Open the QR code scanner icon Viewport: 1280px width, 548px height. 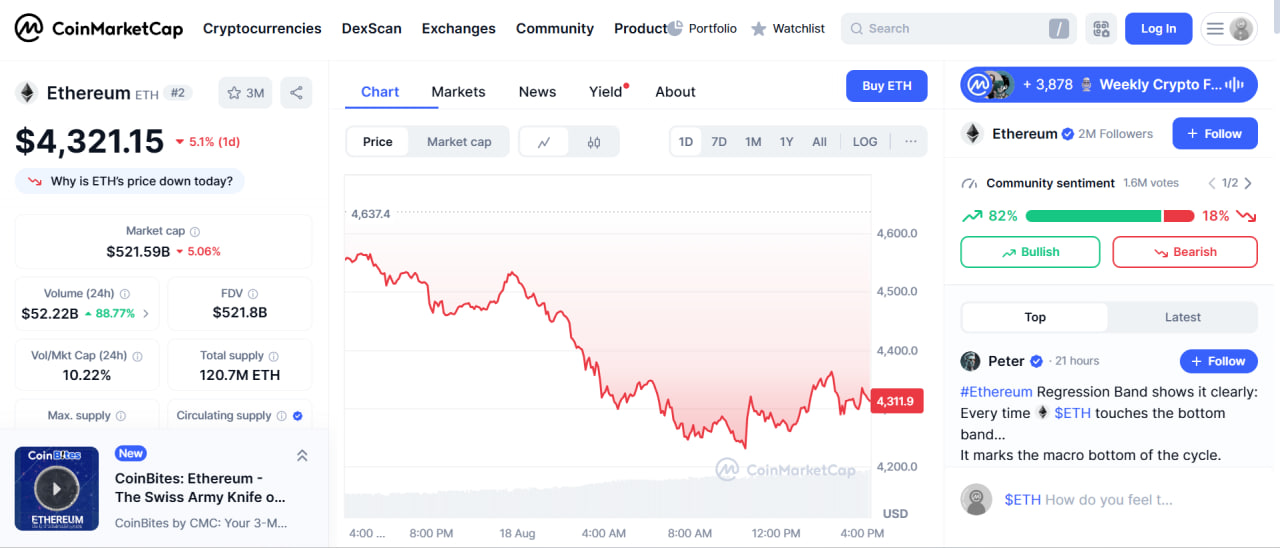click(1101, 29)
